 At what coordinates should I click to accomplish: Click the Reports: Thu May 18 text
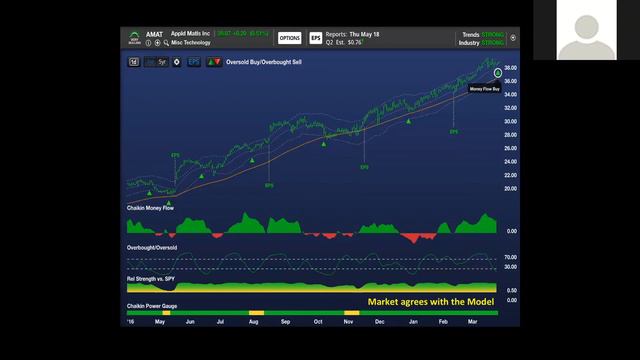pyautogui.click(x=353, y=34)
